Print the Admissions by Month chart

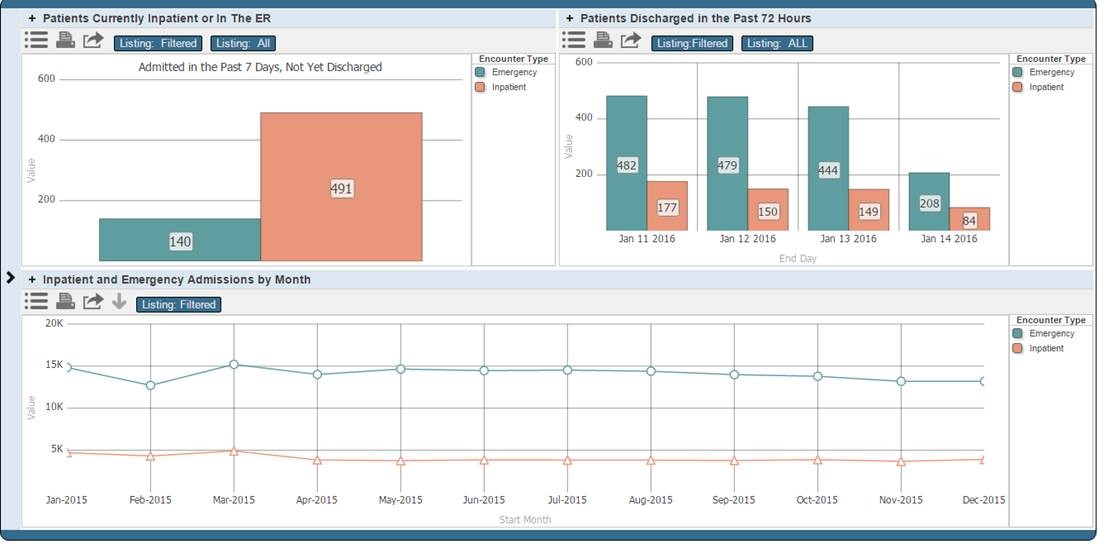click(66, 301)
